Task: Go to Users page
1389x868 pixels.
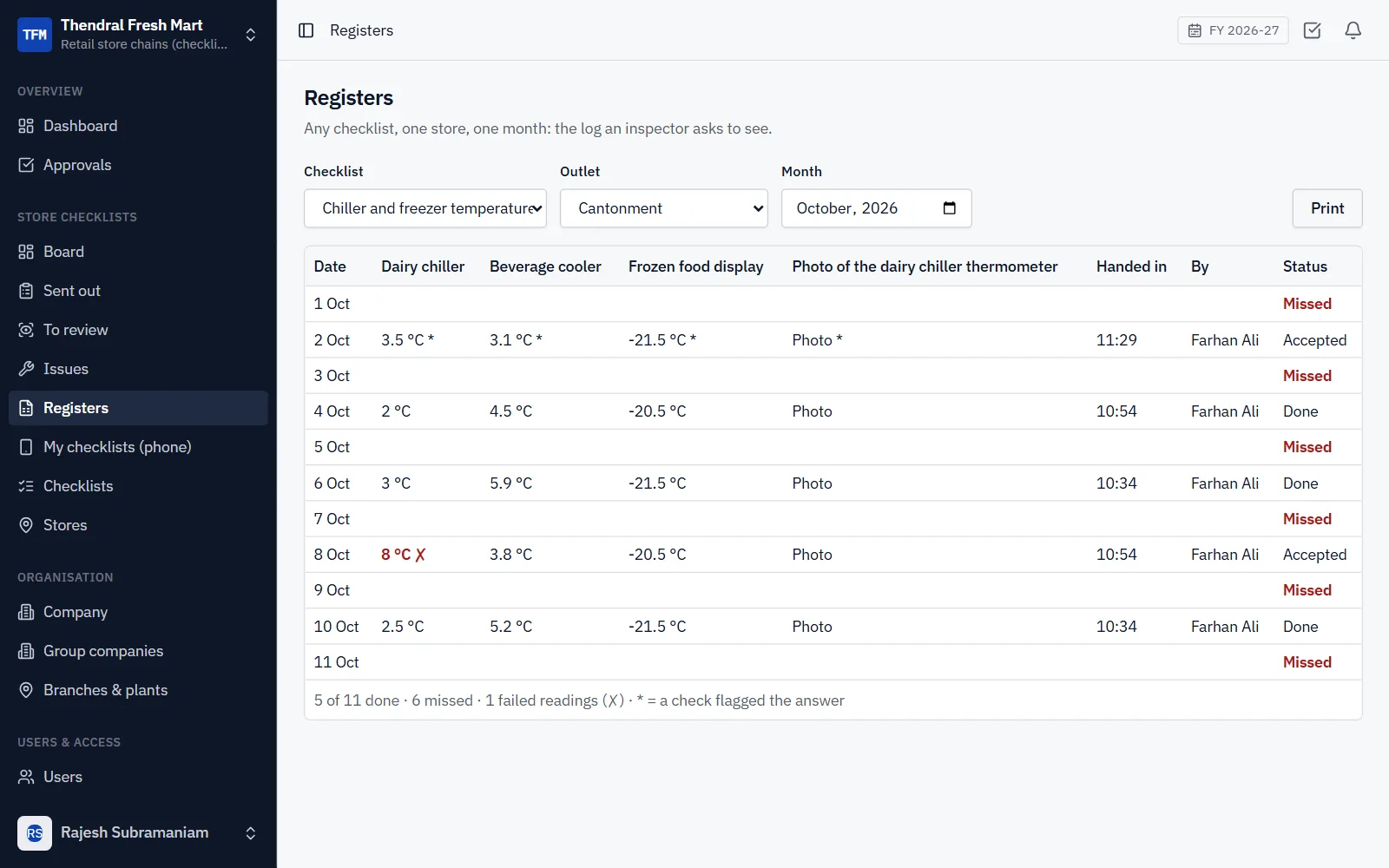Action: point(139,777)
